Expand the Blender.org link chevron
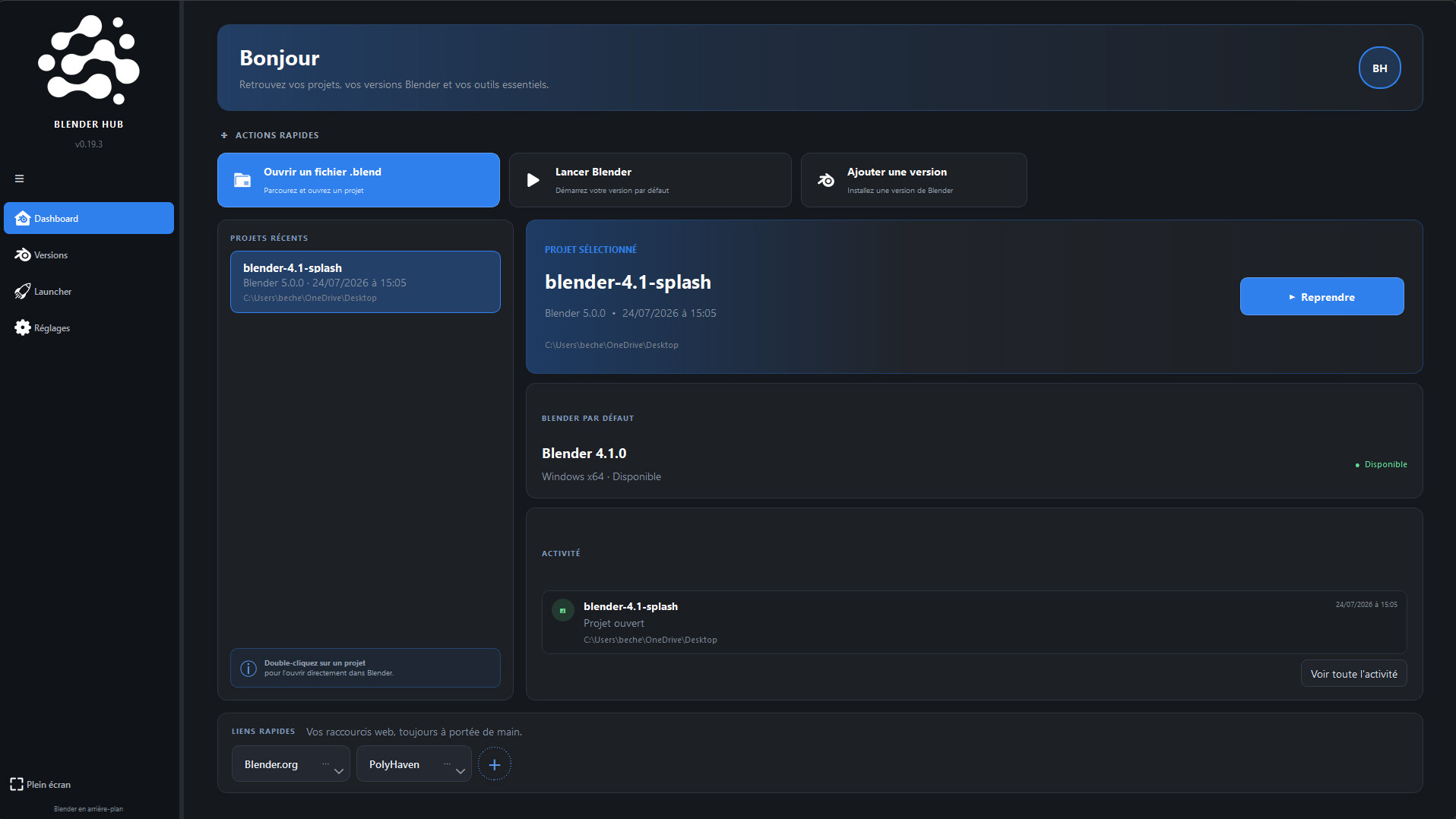 coord(339,770)
